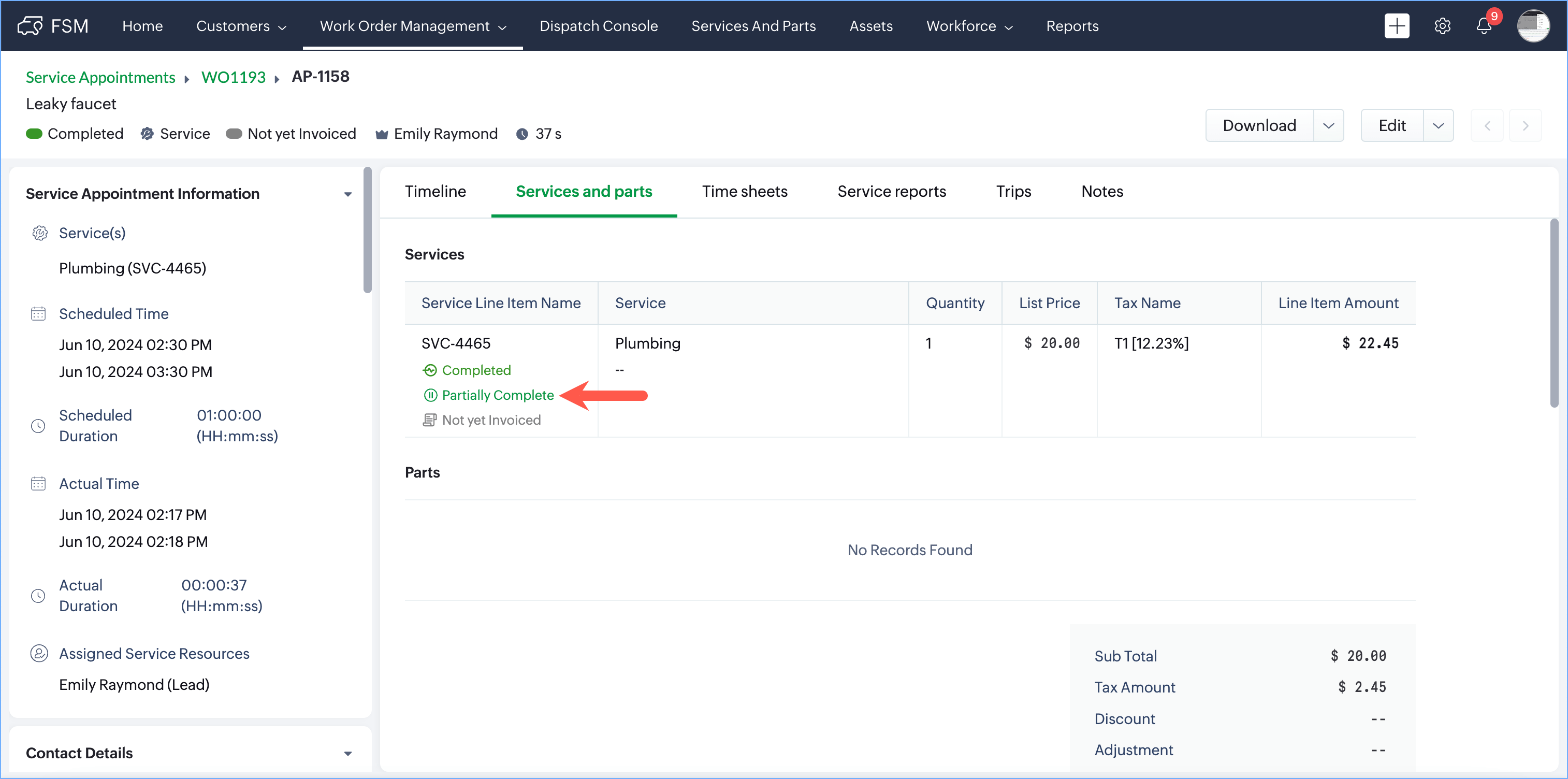Click the Partially Complete status icon
The width and height of the screenshot is (1568, 779).
pos(430,395)
